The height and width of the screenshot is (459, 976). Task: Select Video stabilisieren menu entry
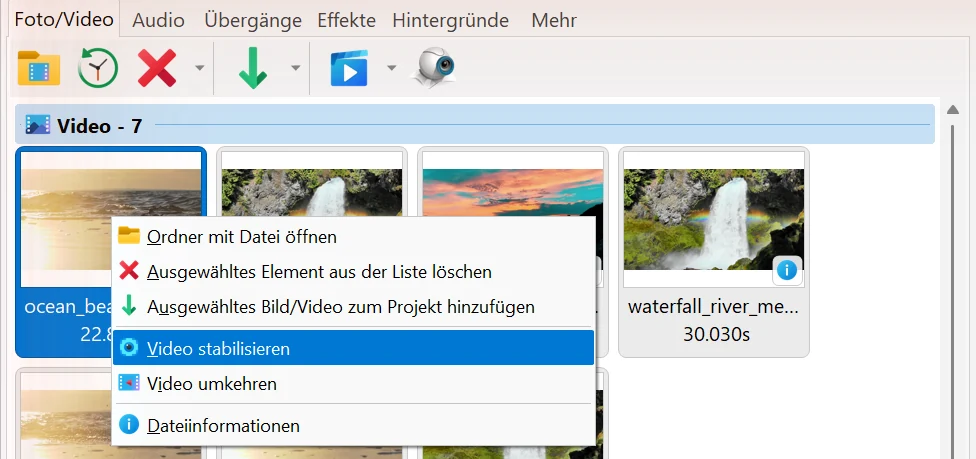point(353,348)
